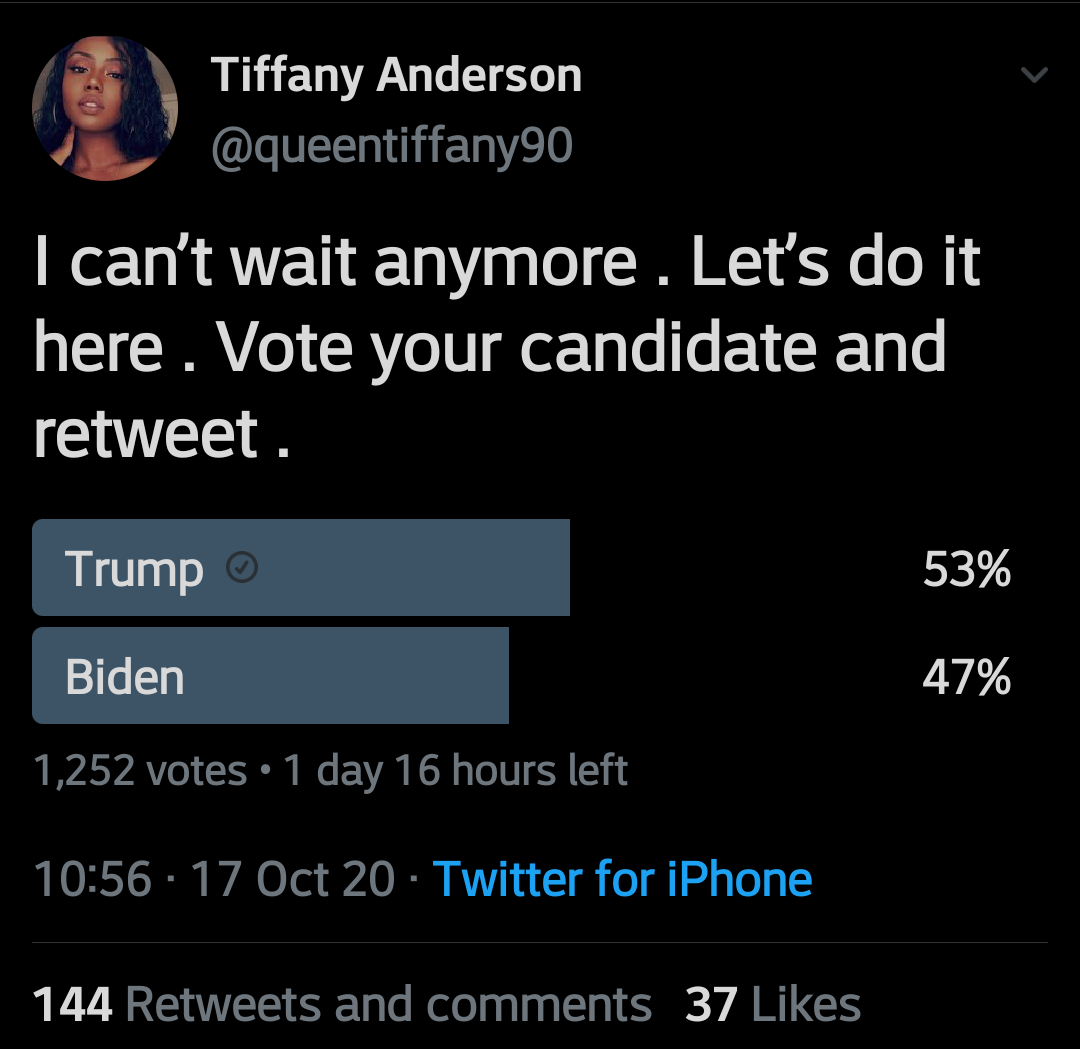Expand the tweet options chevron menu
Screen dimensions: 1080x1049
1034,75
